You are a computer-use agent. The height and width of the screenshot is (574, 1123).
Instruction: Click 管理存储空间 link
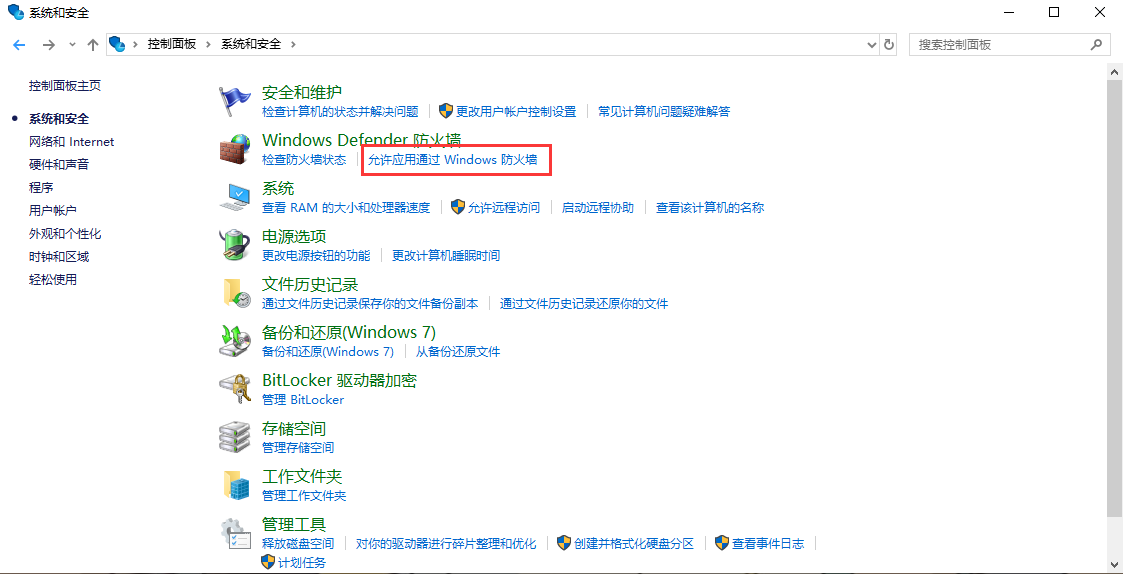pos(298,448)
